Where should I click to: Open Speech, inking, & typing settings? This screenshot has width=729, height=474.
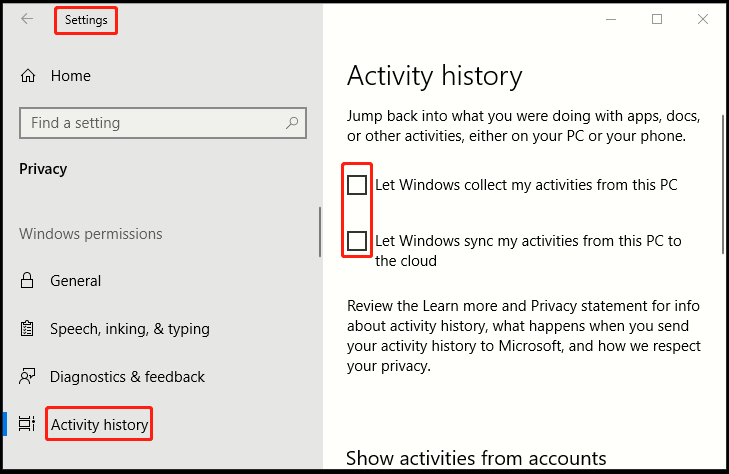pyautogui.click(x=130, y=329)
